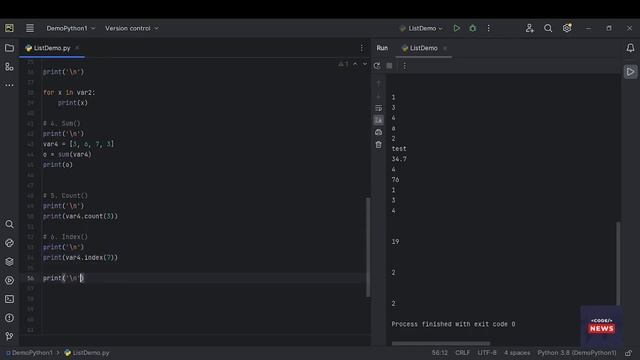Click 'test' output line in console
The width and height of the screenshot is (640, 360).
[x=399, y=149]
